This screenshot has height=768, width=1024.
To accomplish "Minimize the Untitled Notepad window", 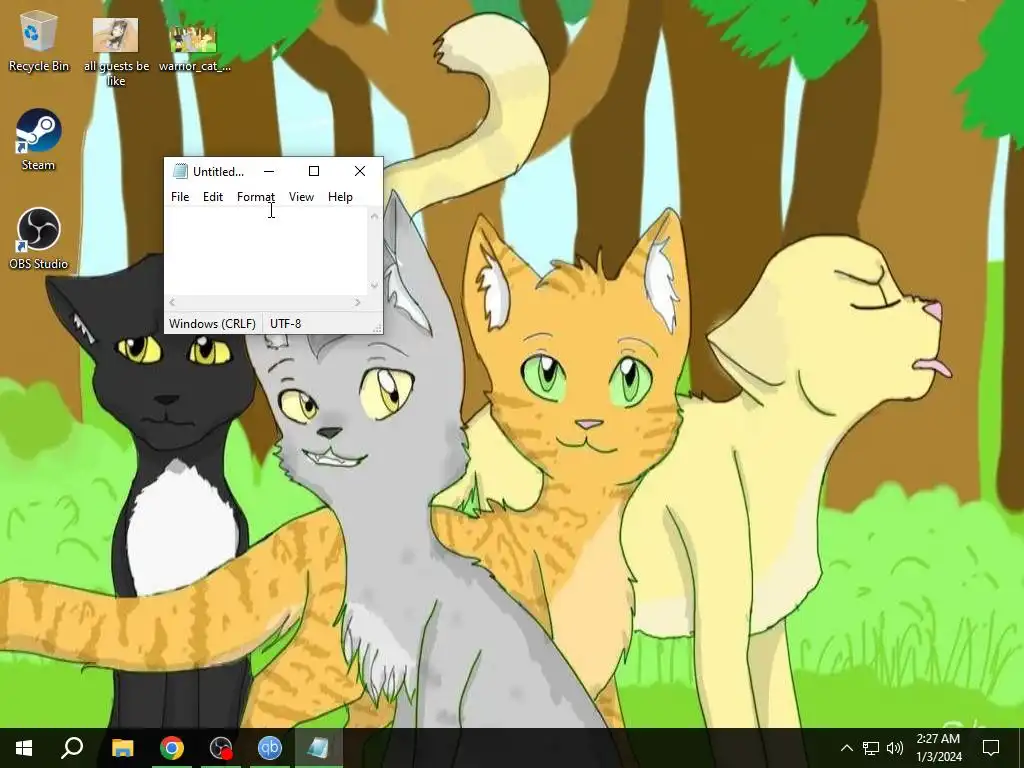I will (269, 171).
